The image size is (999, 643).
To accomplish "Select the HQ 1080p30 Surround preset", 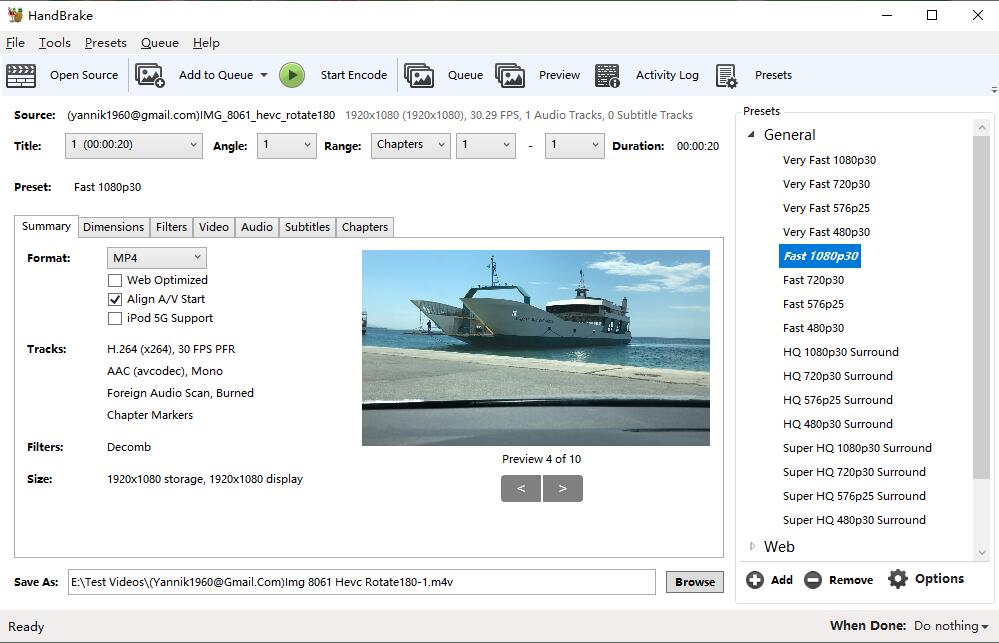I will click(841, 351).
